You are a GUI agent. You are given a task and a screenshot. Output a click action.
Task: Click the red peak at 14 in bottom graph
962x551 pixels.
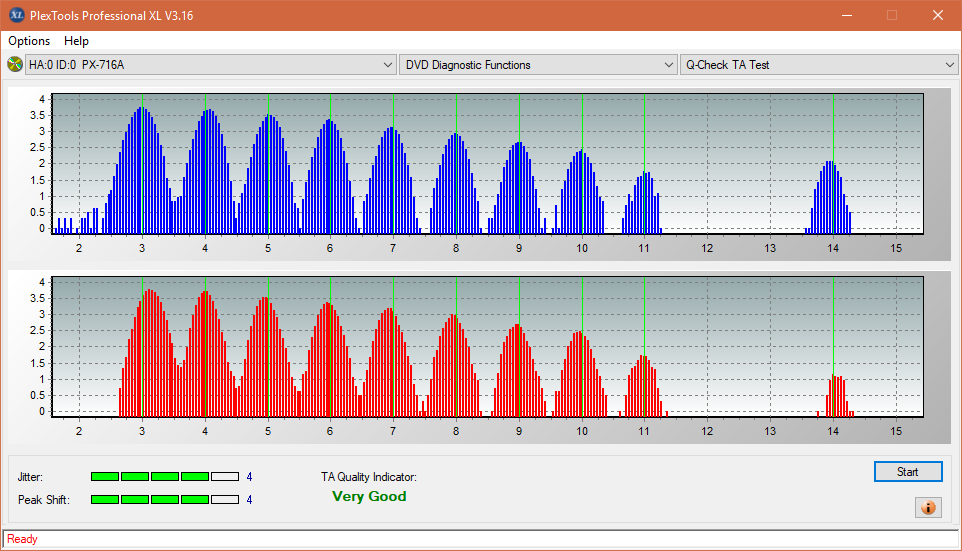coord(836,396)
